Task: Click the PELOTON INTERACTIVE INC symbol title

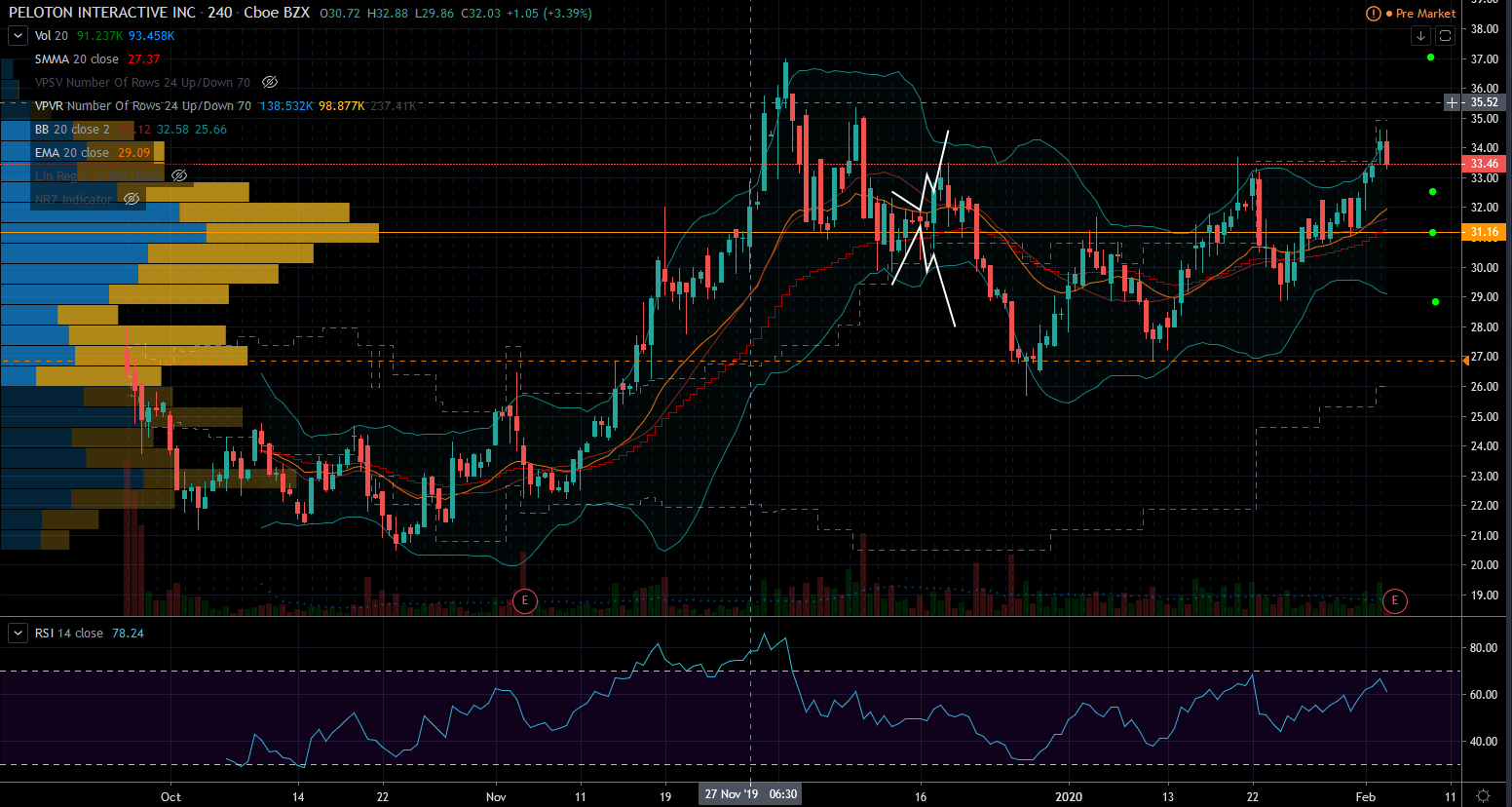Action: click(x=101, y=13)
